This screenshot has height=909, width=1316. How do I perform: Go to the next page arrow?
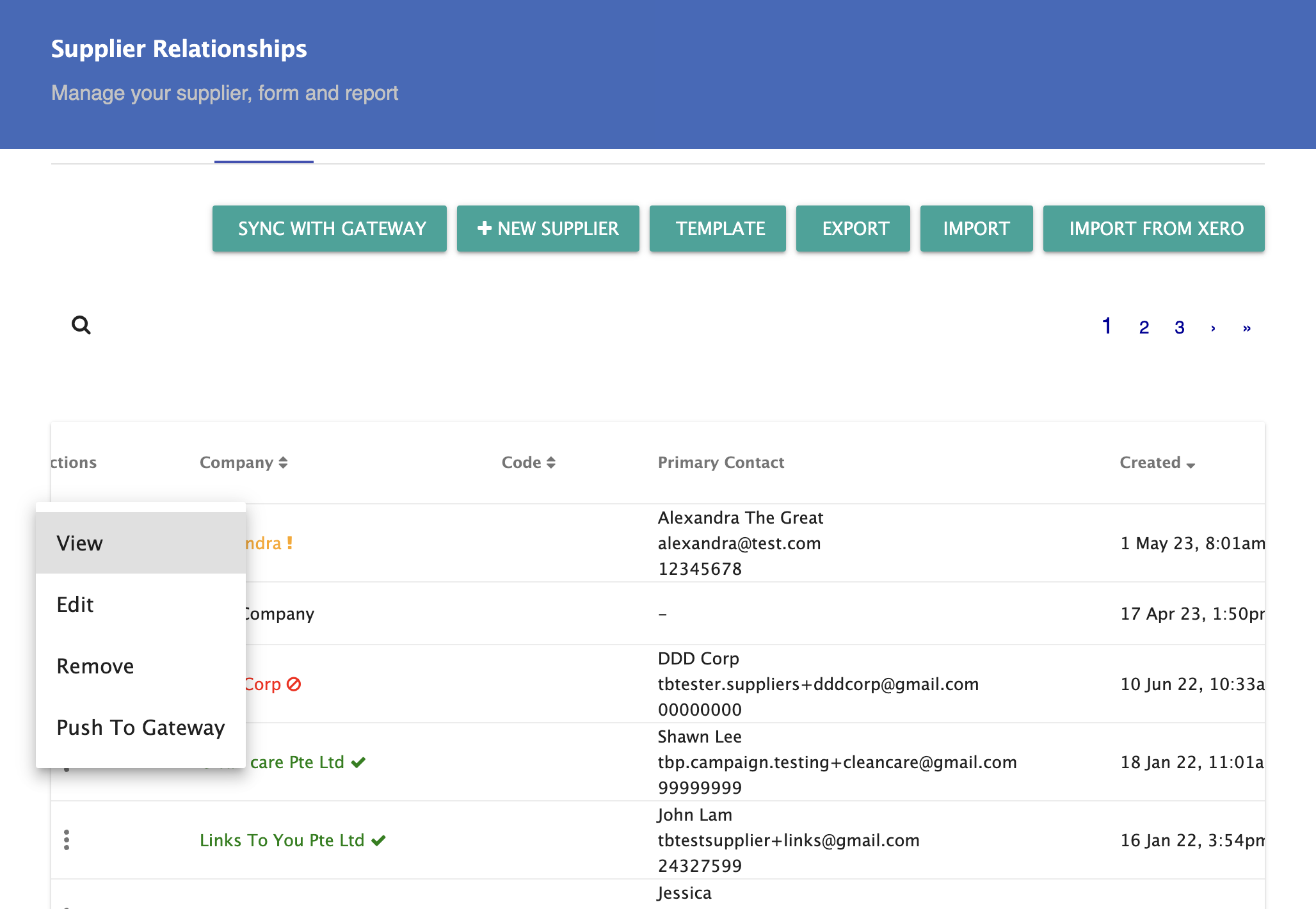tap(1213, 328)
